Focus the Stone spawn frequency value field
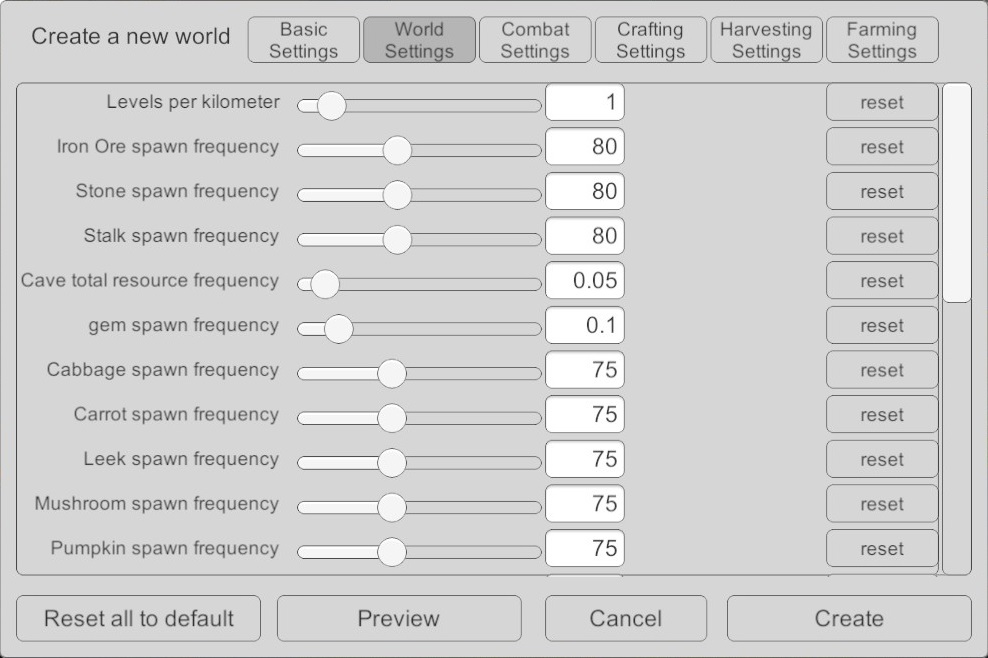Viewport: 988px width, 658px height. [x=584, y=191]
